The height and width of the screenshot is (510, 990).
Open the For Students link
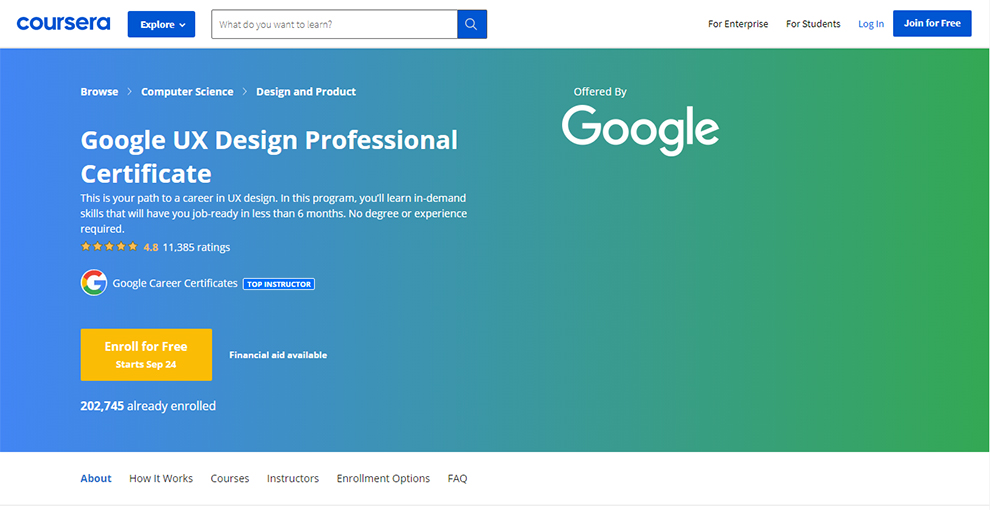813,24
